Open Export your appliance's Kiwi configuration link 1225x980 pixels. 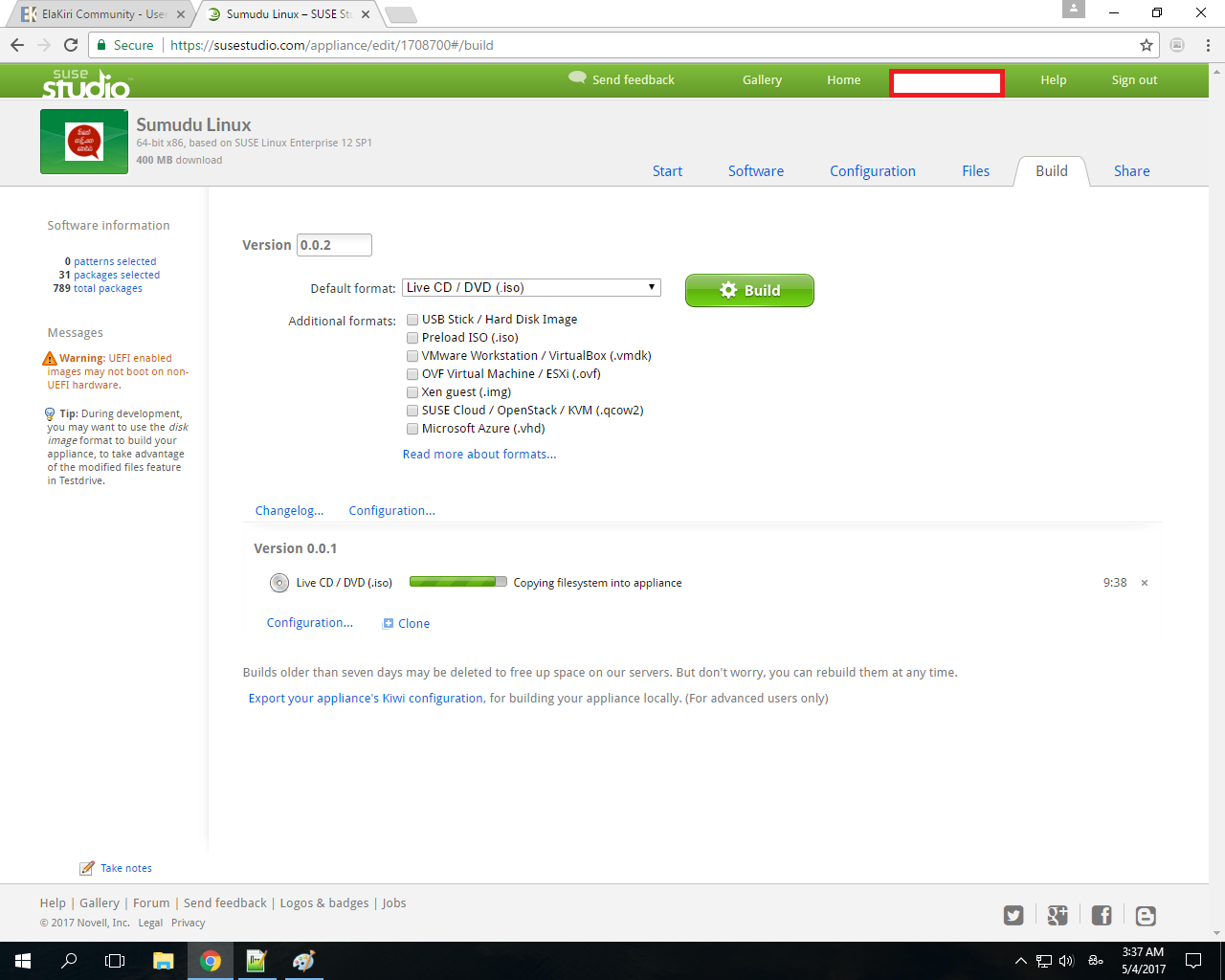point(366,699)
